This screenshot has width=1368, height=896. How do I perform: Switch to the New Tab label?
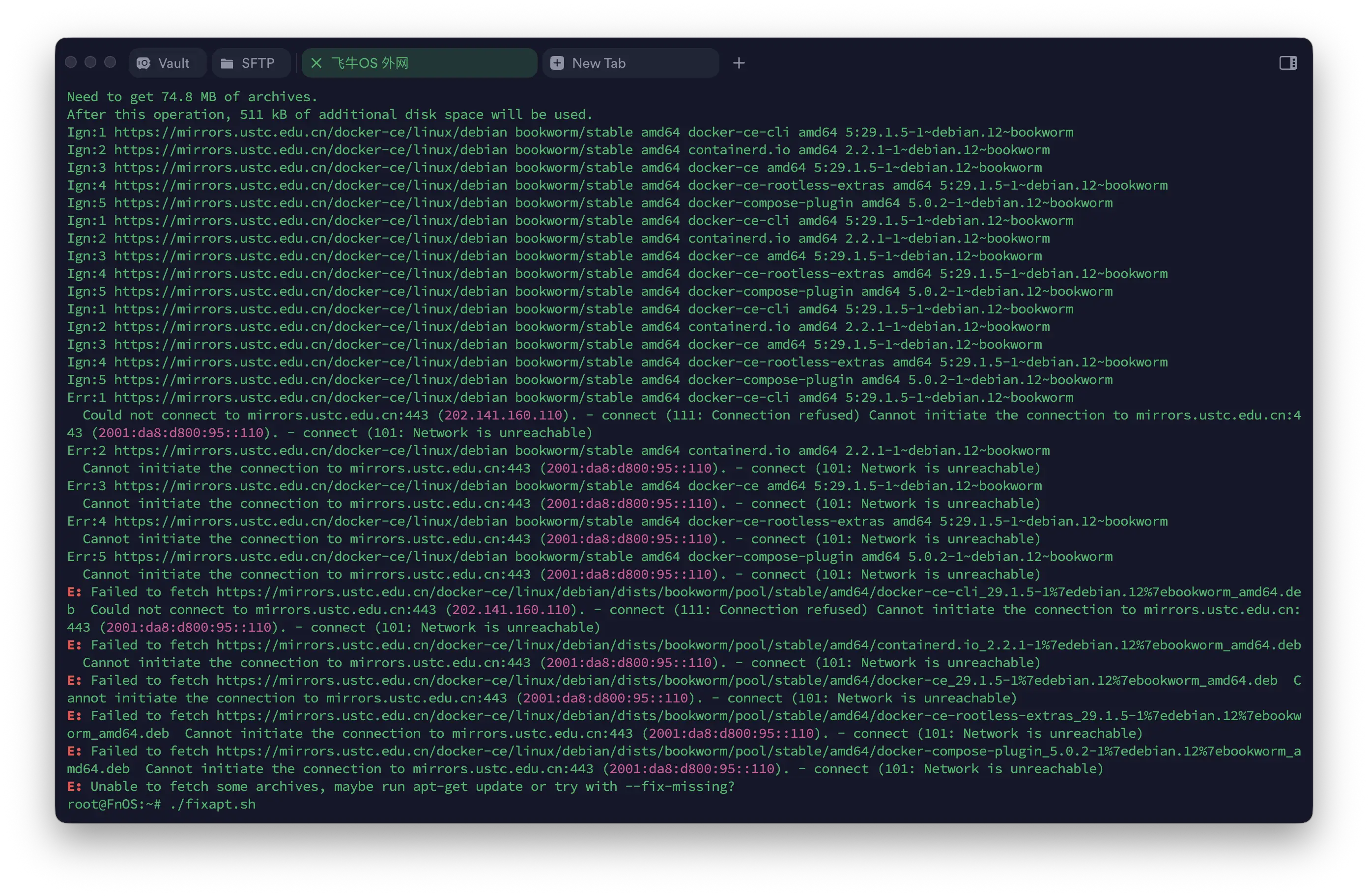[598, 63]
